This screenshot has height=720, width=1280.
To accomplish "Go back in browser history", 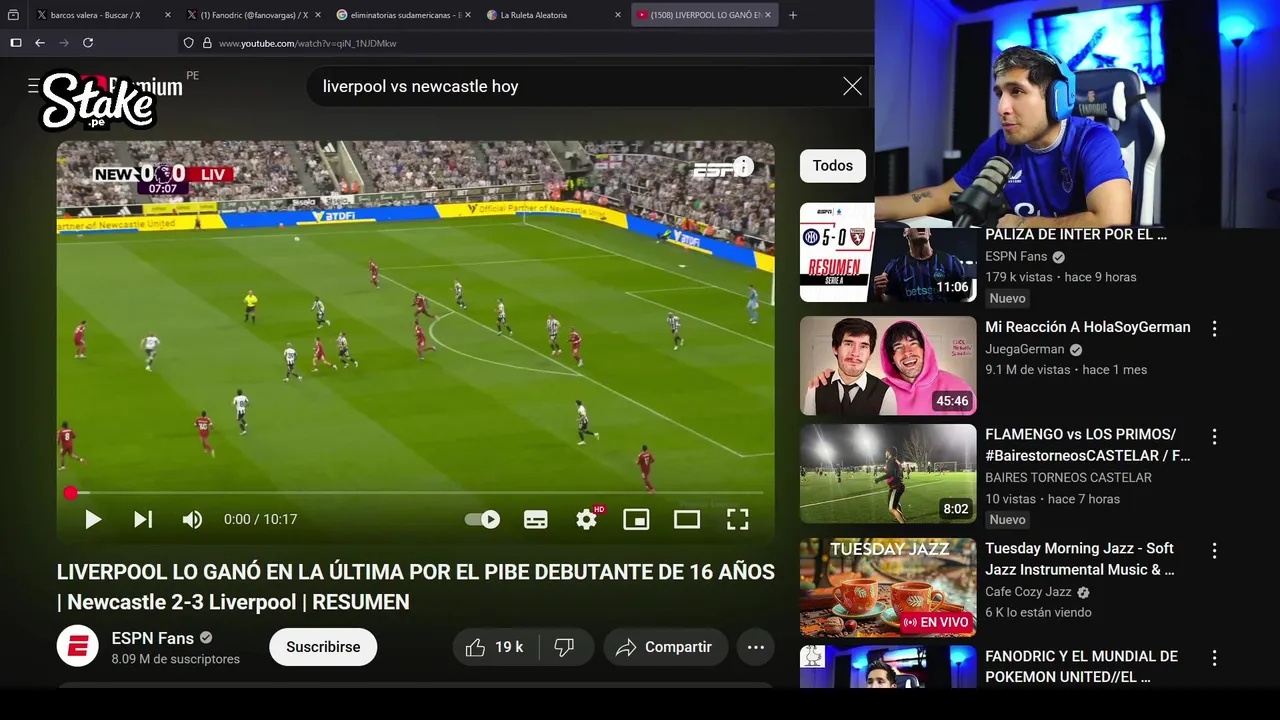I will [40, 43].
